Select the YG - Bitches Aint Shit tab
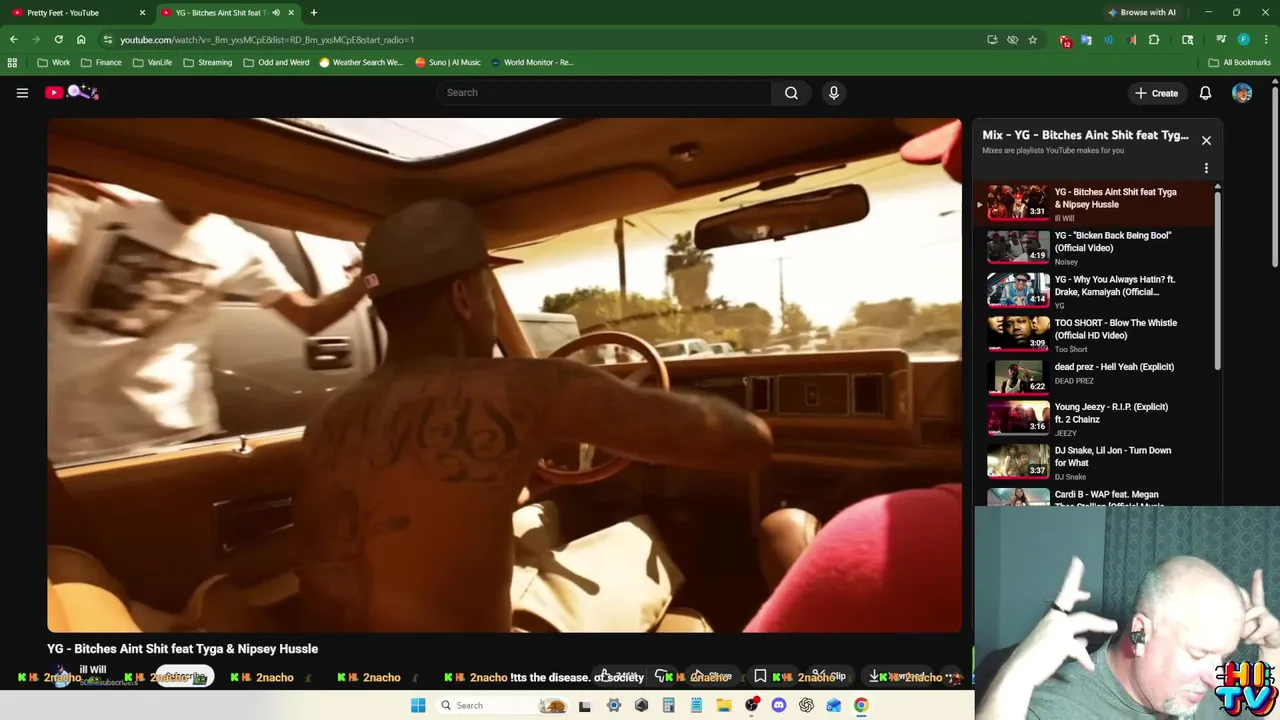Viewport: 1280px width, 720px height. coord(218,13)
